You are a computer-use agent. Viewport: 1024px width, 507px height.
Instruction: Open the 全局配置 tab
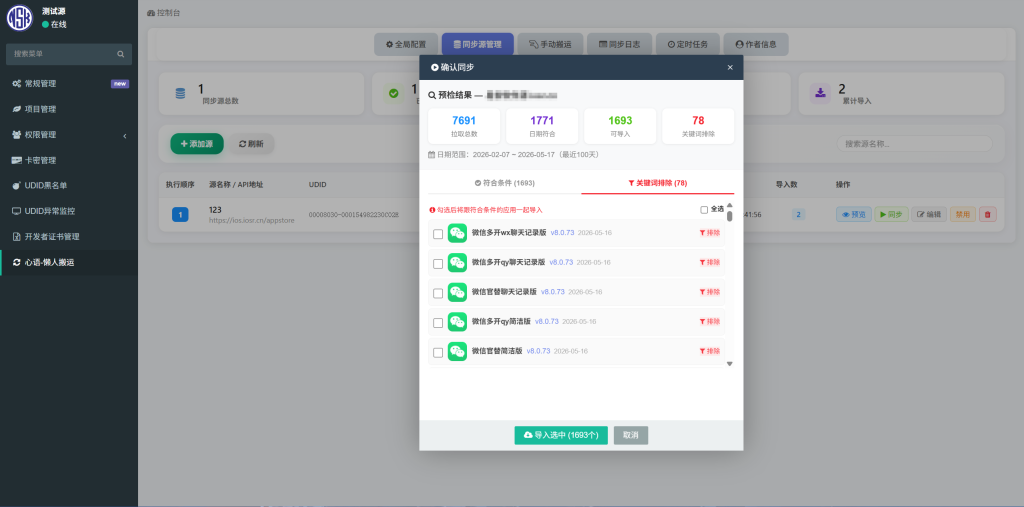406,44
